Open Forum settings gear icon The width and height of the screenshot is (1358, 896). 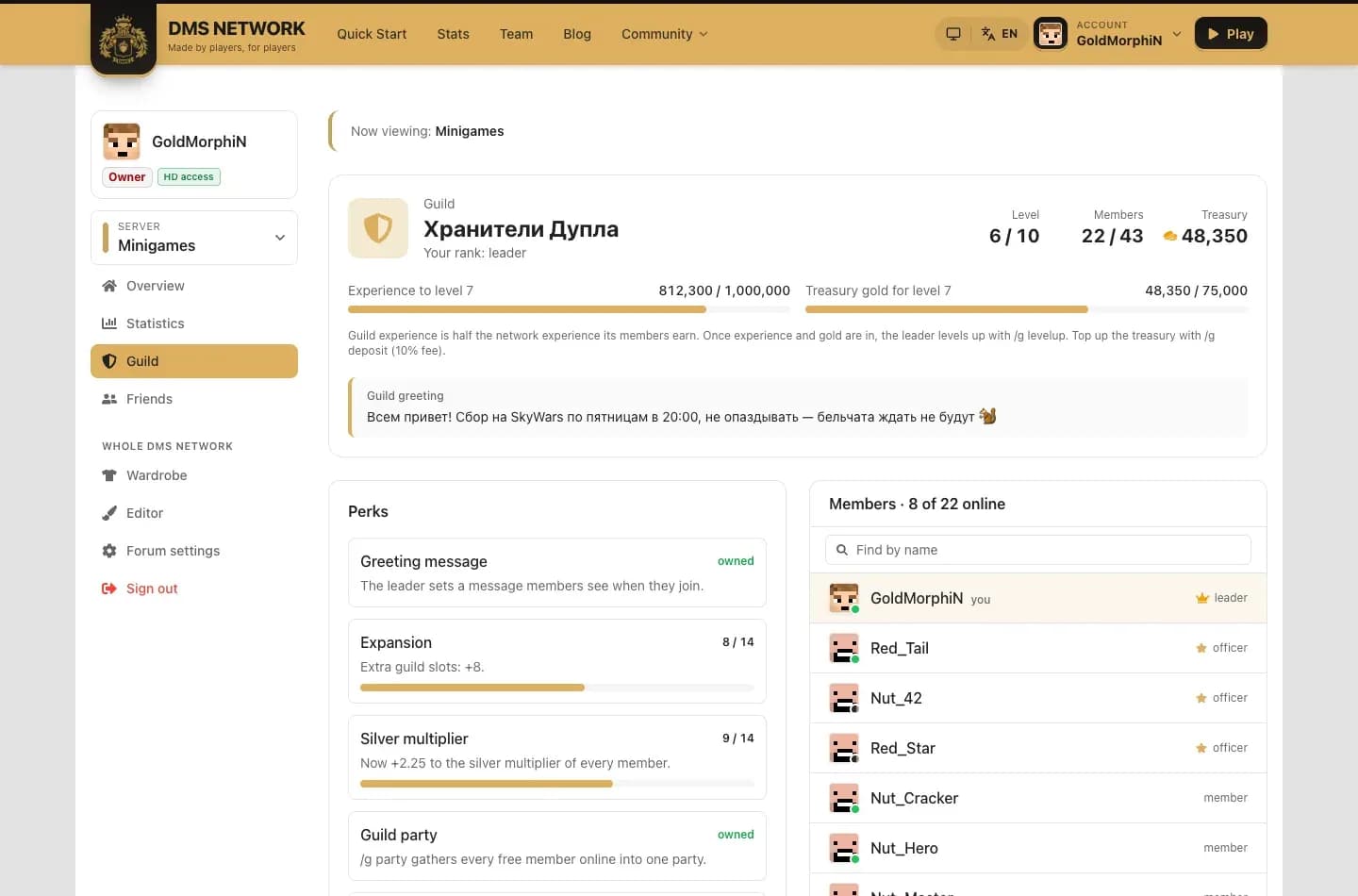109,551
